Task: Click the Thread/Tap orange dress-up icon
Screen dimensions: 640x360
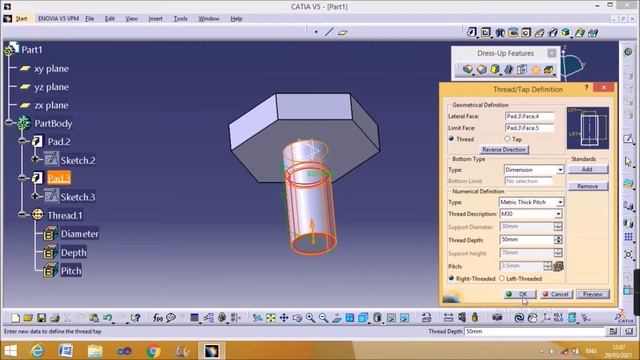Action: pyautogui.click(x=536, y=69)
